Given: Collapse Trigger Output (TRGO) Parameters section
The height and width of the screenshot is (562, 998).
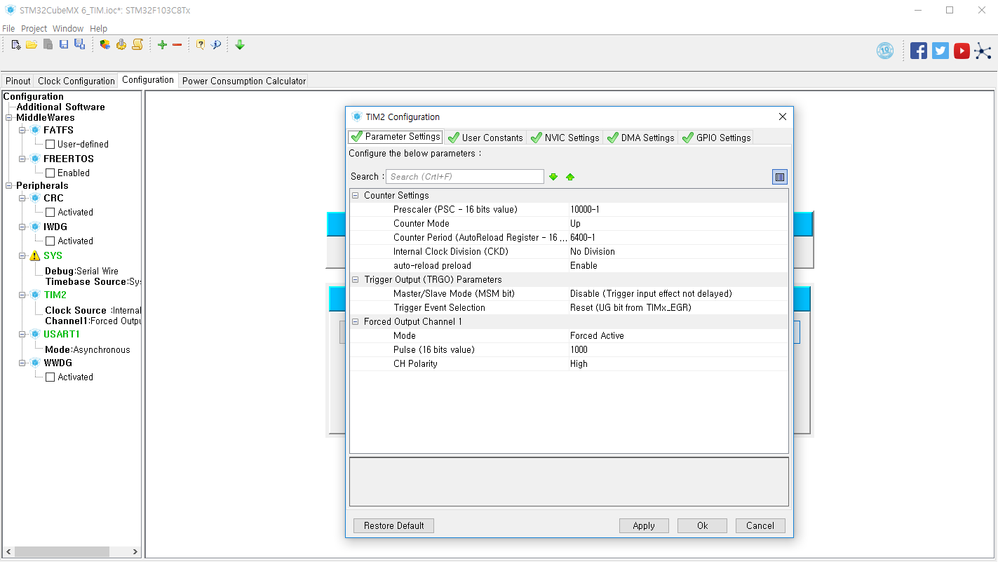Looking at the screenshot, I should pos(356,279).
